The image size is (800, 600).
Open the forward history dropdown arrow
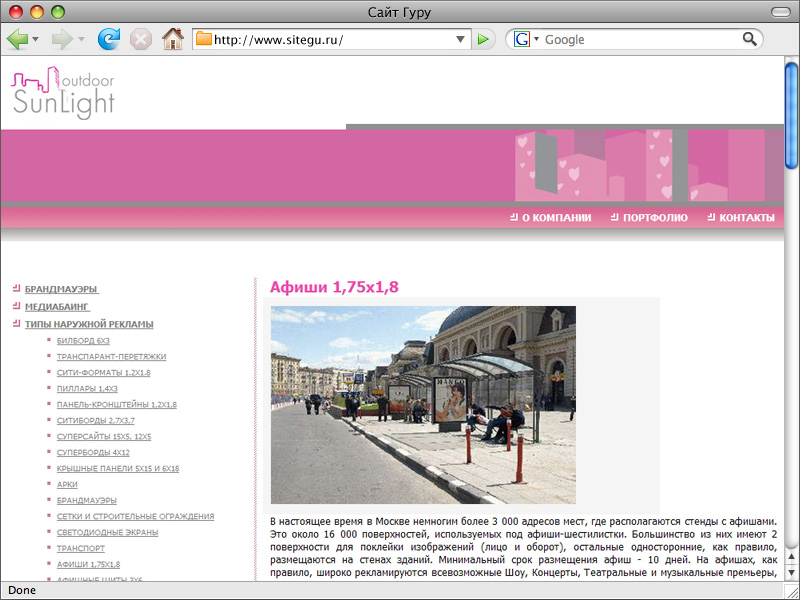(81, 39)
